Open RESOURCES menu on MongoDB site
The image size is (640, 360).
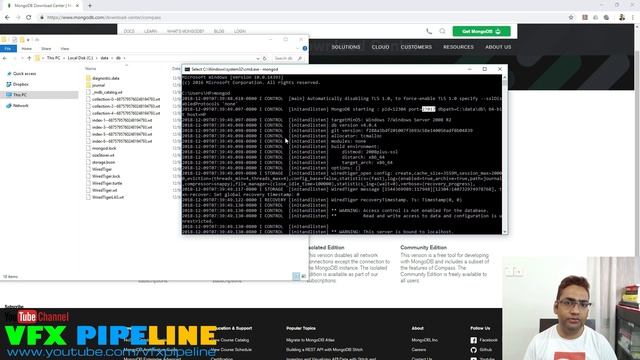(458, 47)
